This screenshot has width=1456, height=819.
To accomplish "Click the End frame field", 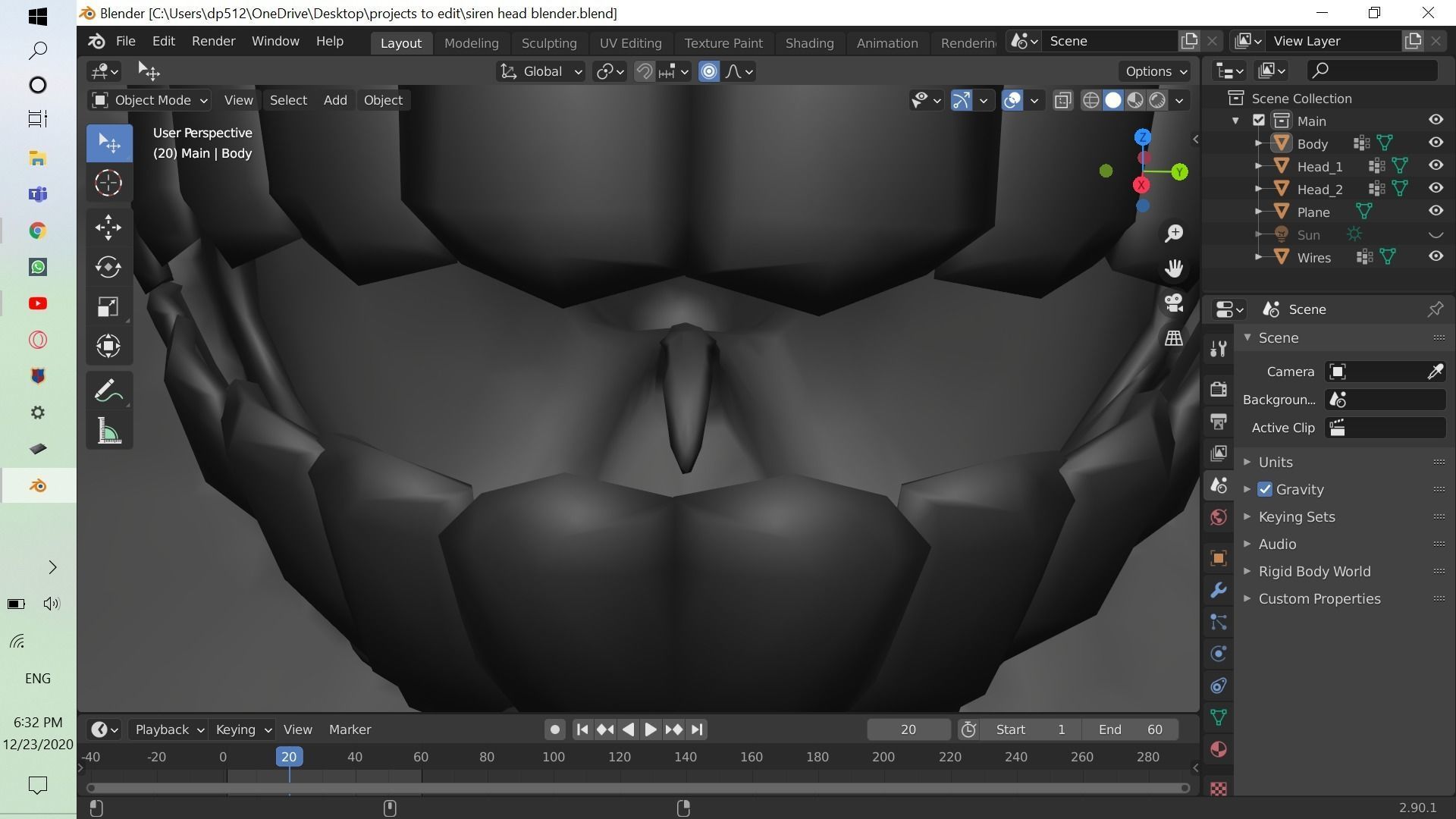I will point(1131,730).
